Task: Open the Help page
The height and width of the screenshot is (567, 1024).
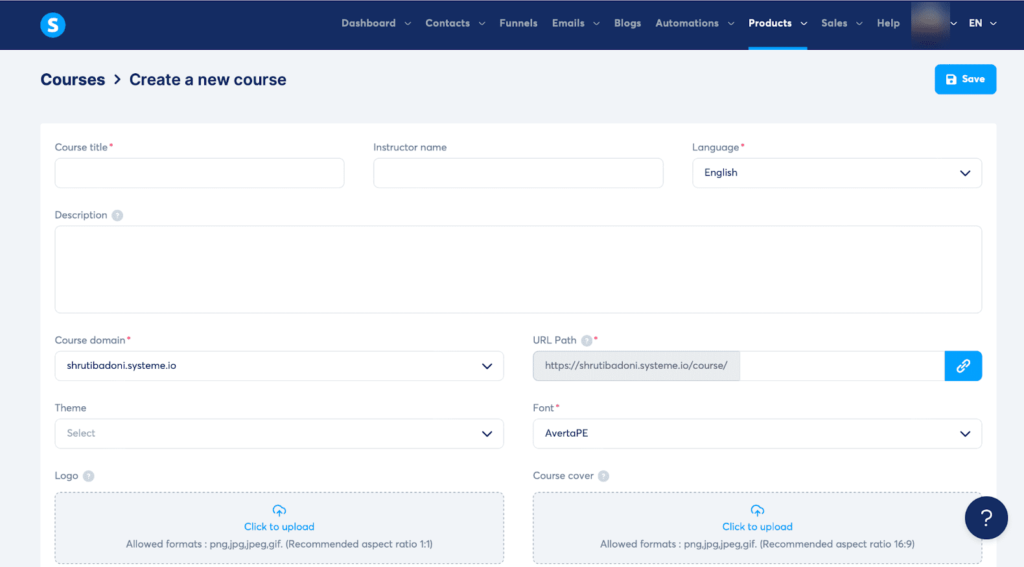Action: (888, 24)
